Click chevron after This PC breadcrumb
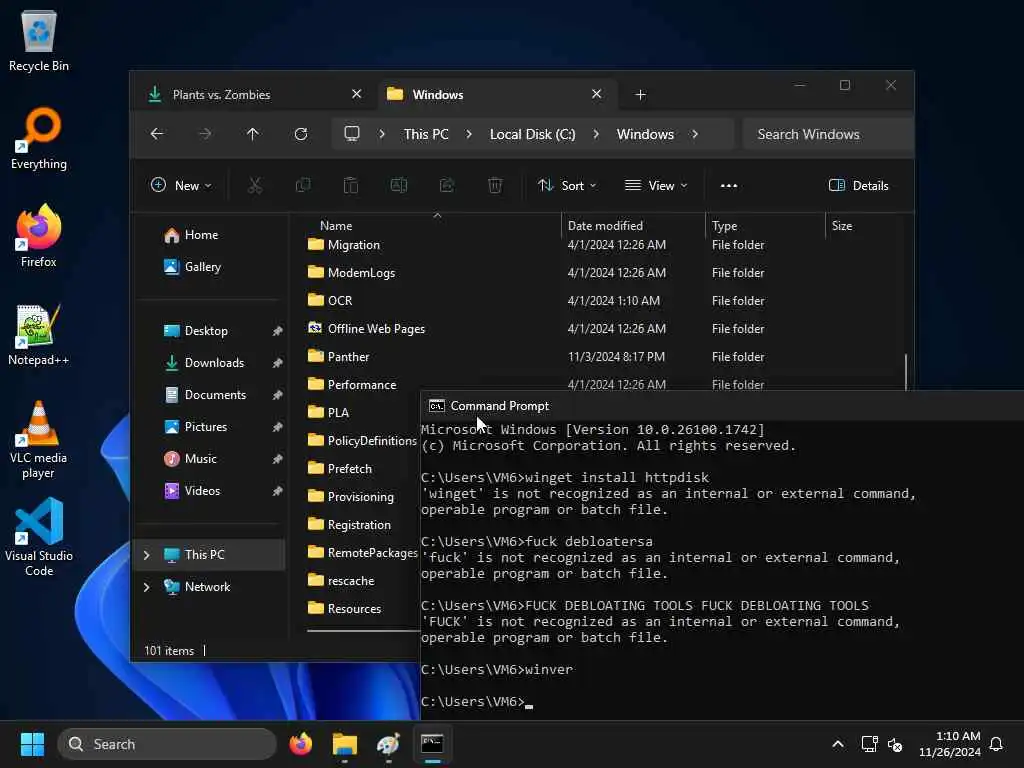Viewport: 1024px width, 768px height. point(469,134)
